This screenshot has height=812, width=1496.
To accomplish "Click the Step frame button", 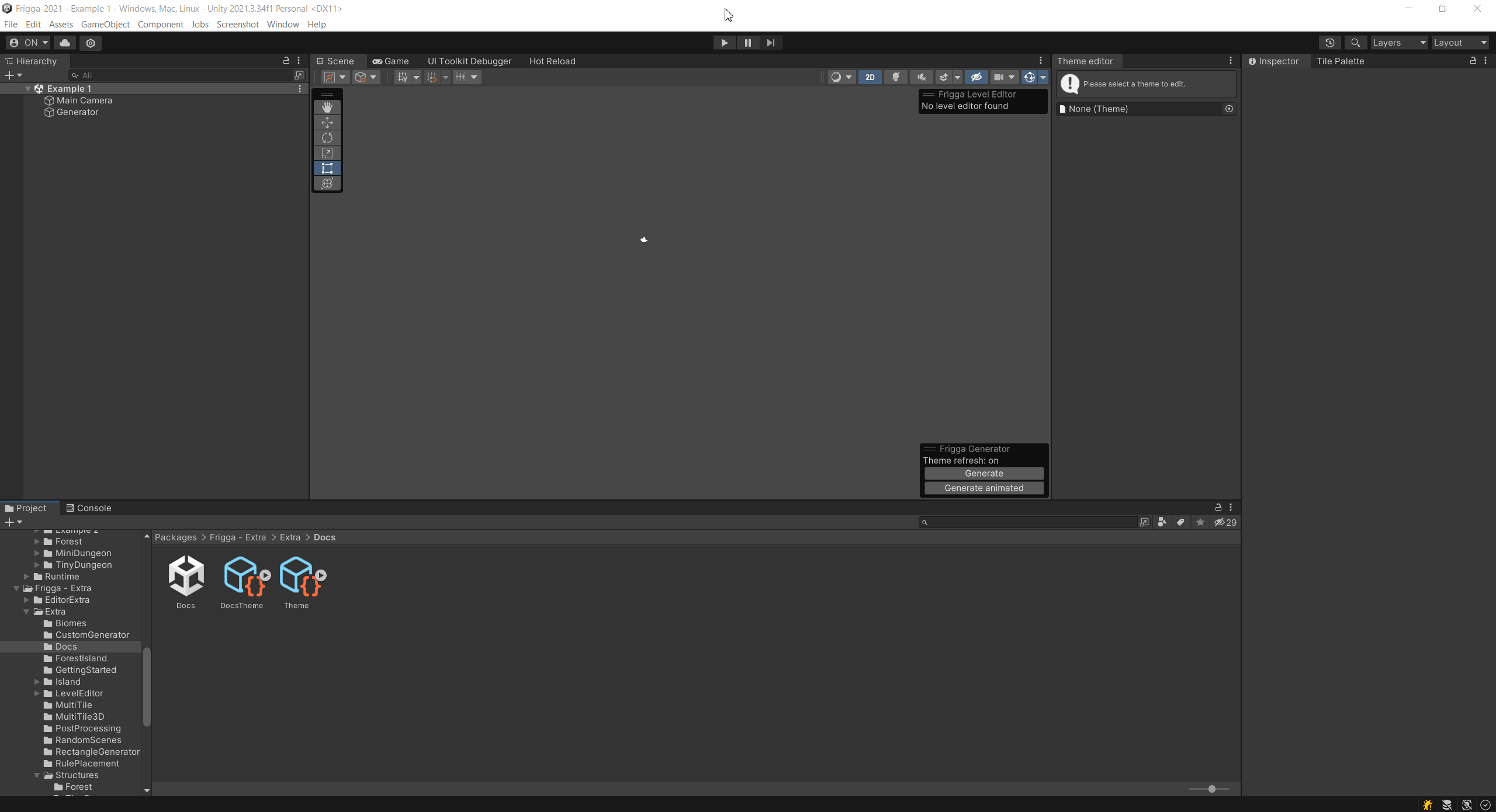I will tap(771, 43).
